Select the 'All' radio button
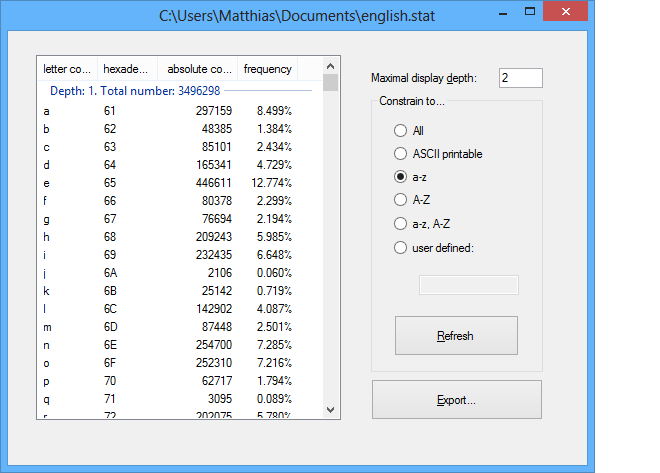Viewport: 660px width, 473px height. pos(401,130)
